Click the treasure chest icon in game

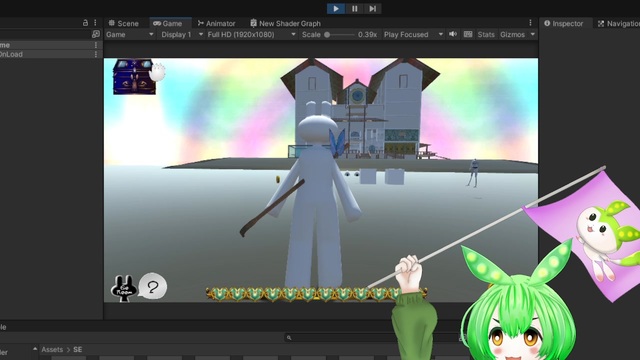(134, 77)
